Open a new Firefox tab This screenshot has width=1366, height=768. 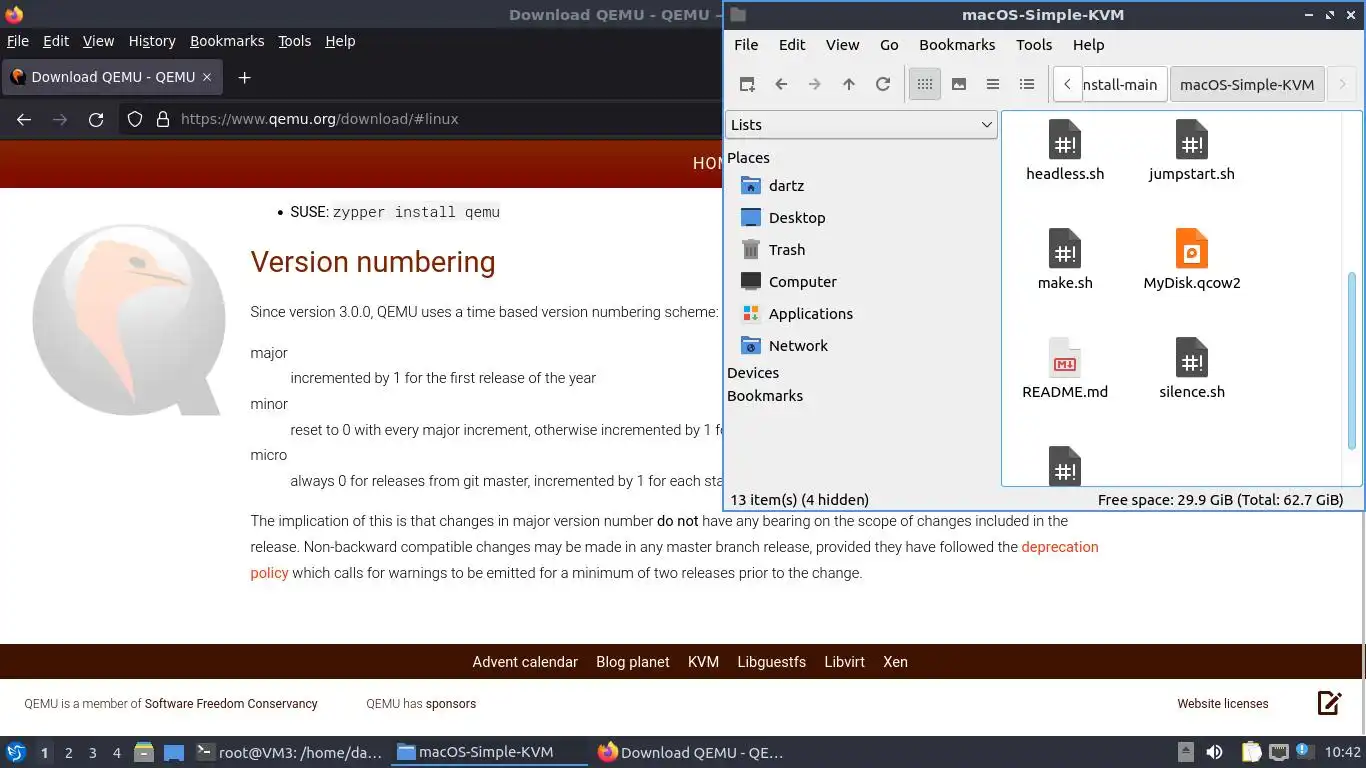click(244, 77)
